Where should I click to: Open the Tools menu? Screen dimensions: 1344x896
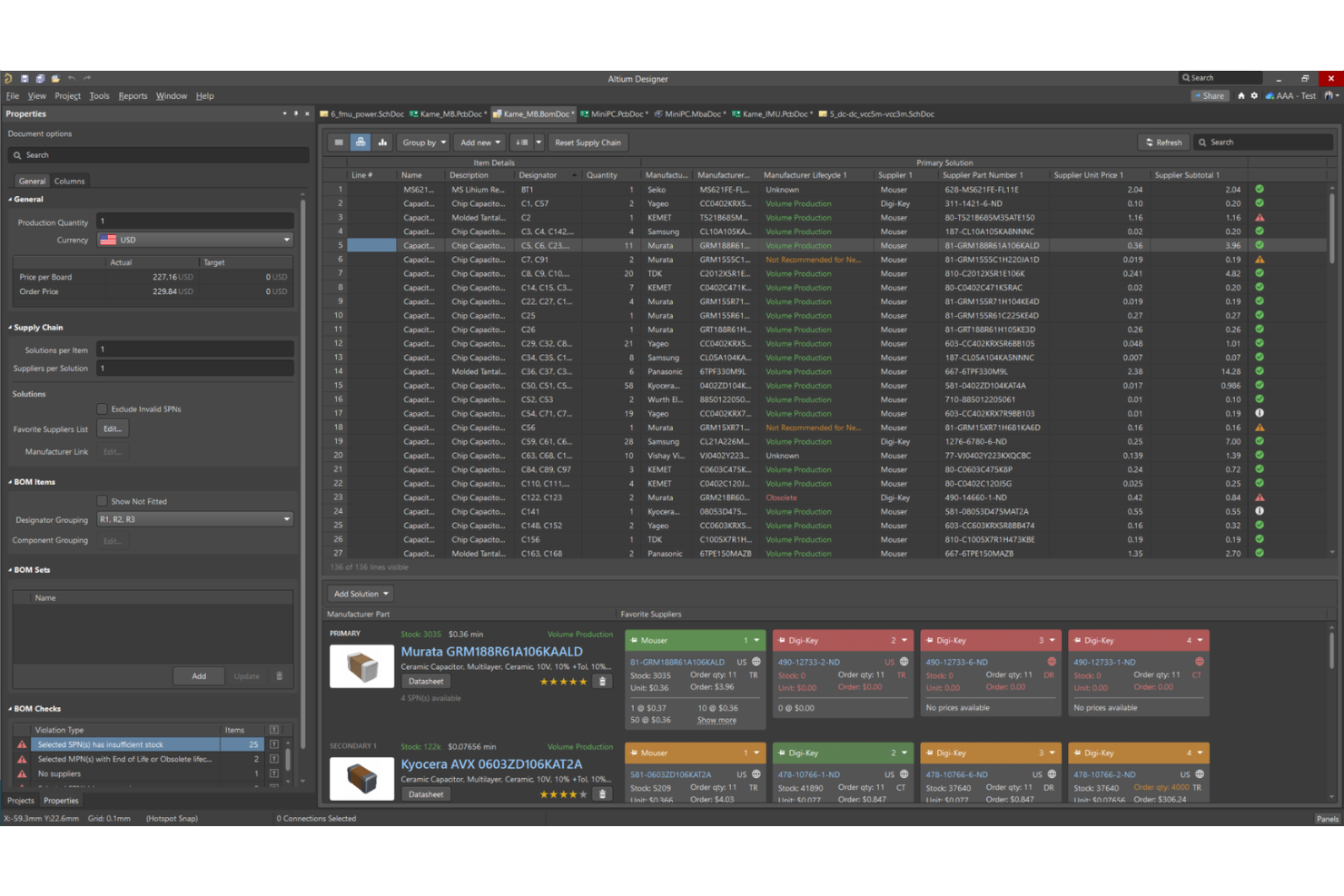tap(99, 95)
